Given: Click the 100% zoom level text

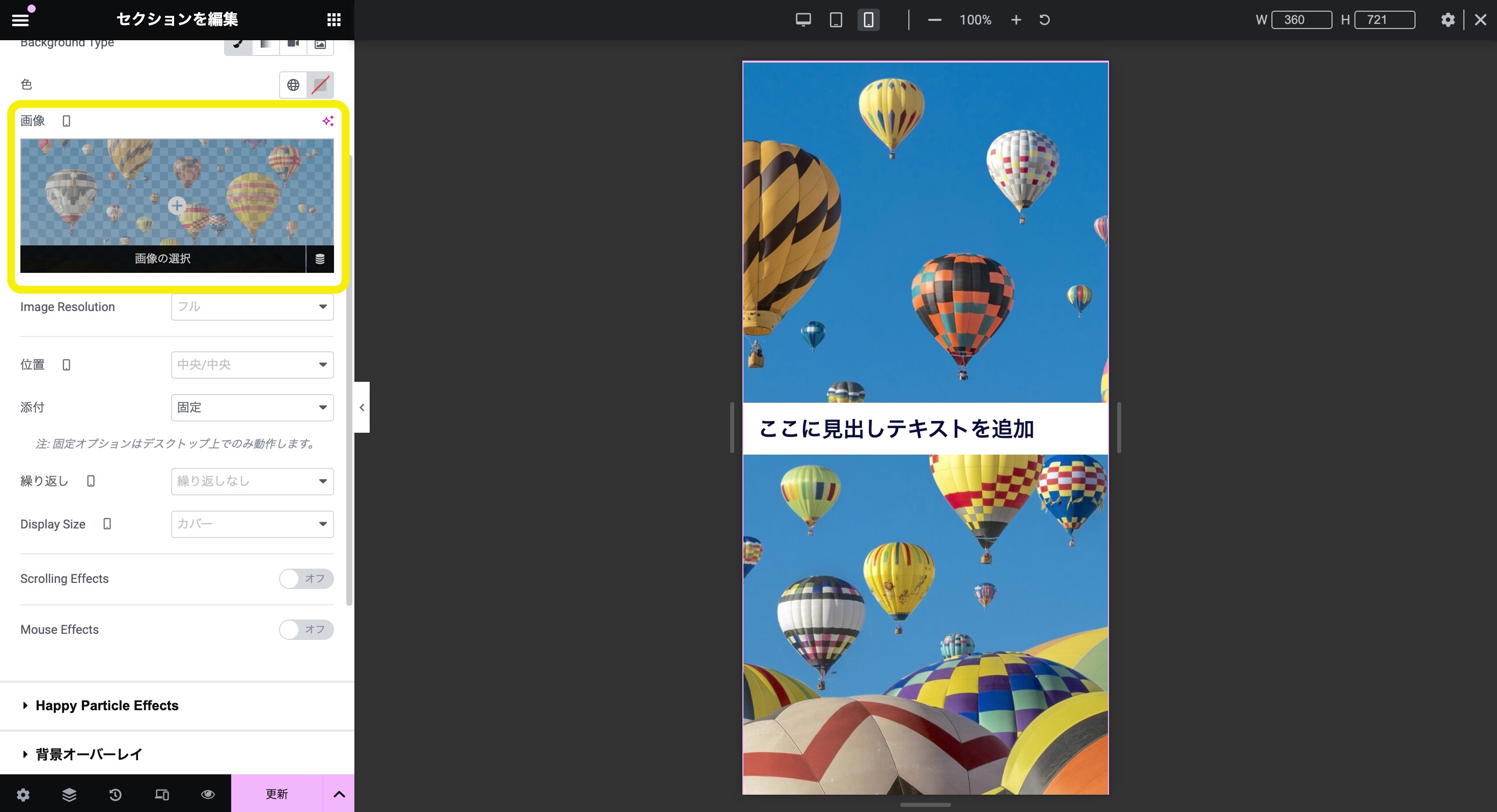Looking at the screenshot, I should [975, 20].
